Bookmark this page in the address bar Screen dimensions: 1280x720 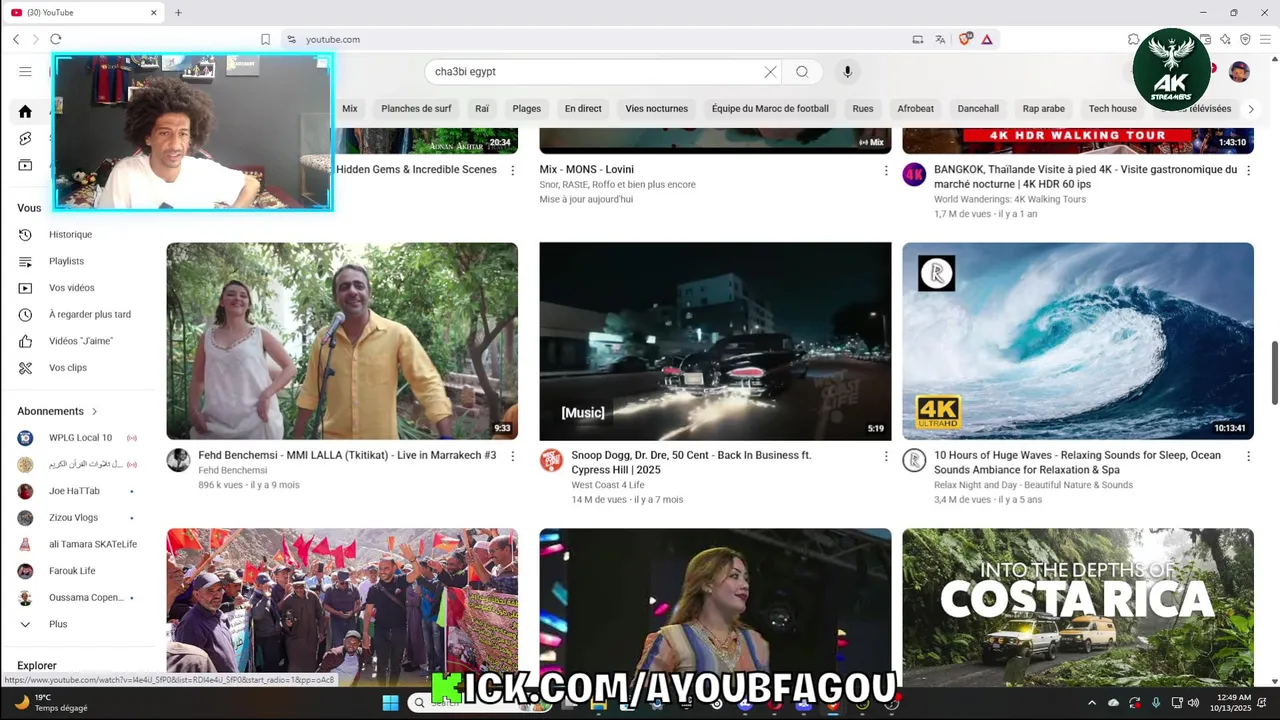tap(265, 39)
